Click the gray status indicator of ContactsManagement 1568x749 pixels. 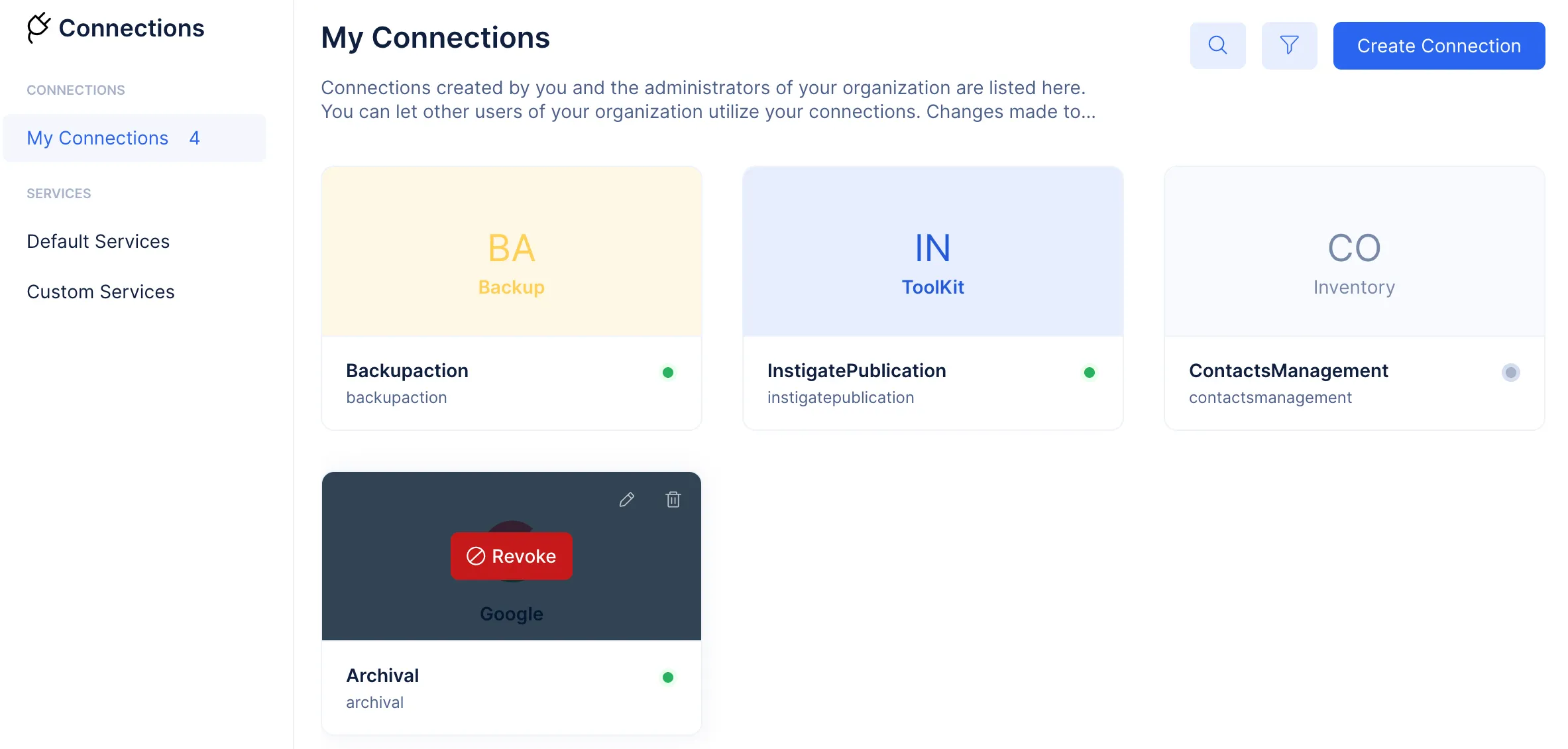point(1511,373)
